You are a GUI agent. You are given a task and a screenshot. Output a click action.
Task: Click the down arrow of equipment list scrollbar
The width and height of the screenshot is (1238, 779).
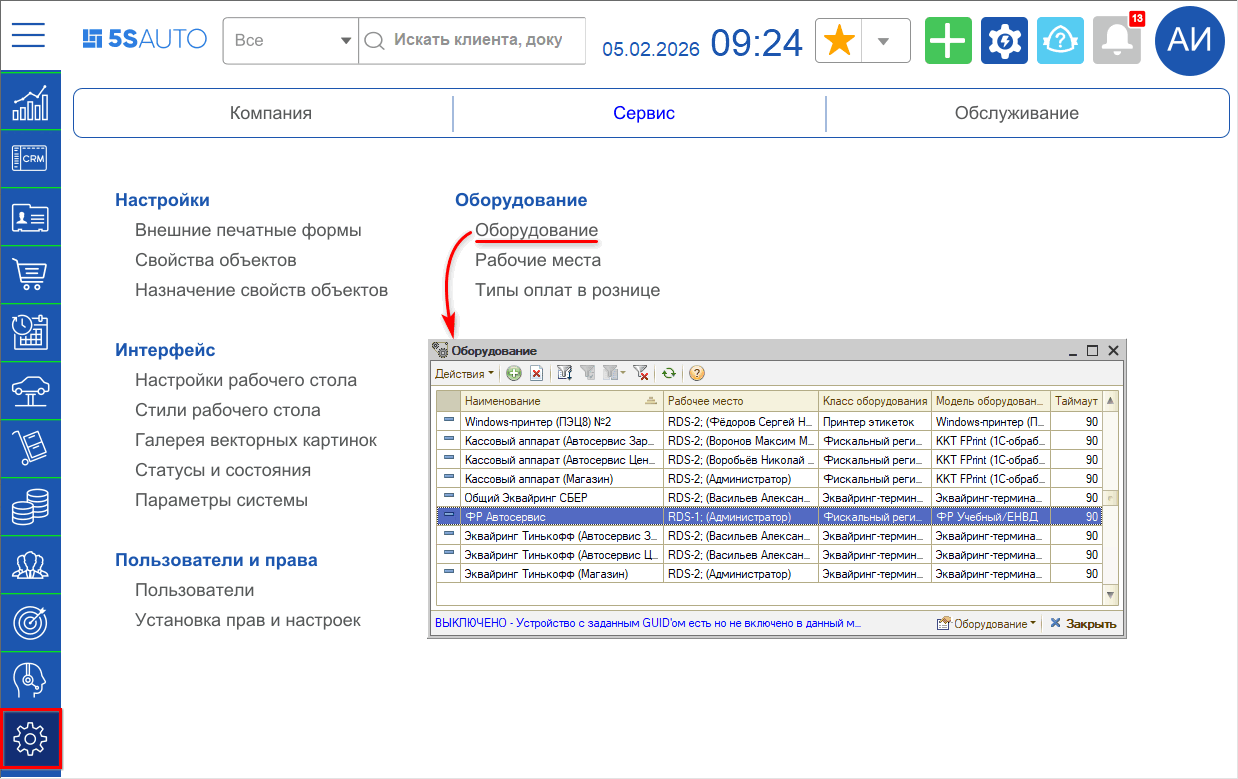(x=1110, y=595)
